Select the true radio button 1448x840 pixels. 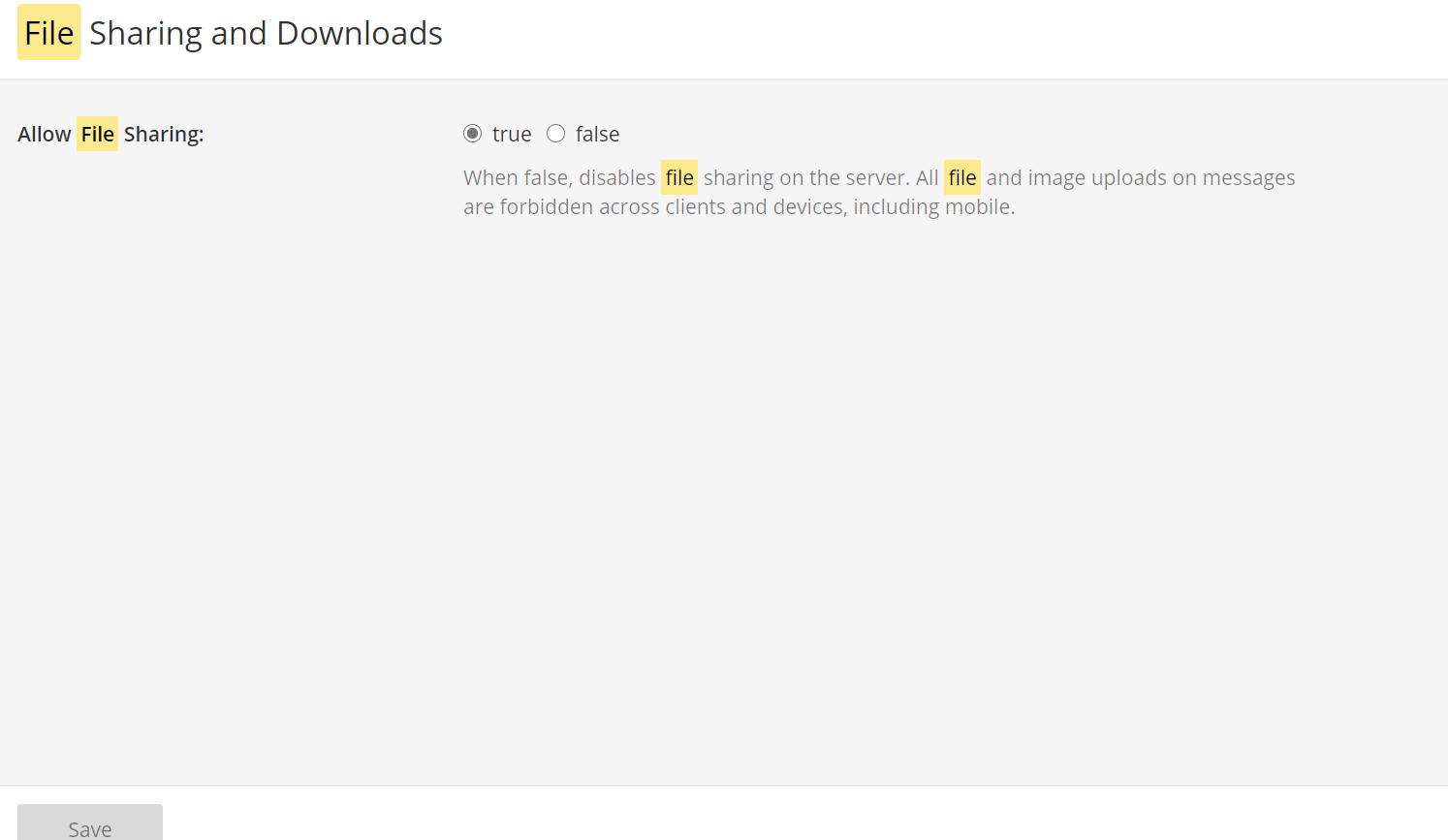pyautogui.click(x=472, y=134)
